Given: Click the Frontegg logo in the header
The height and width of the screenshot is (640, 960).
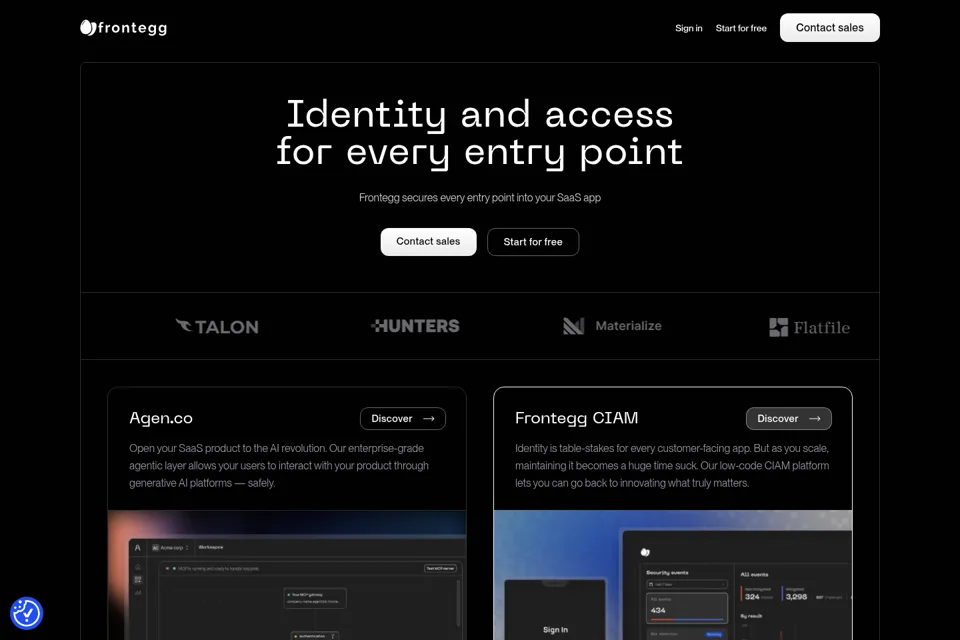Looking at the screenshot, I should [124, 28].
